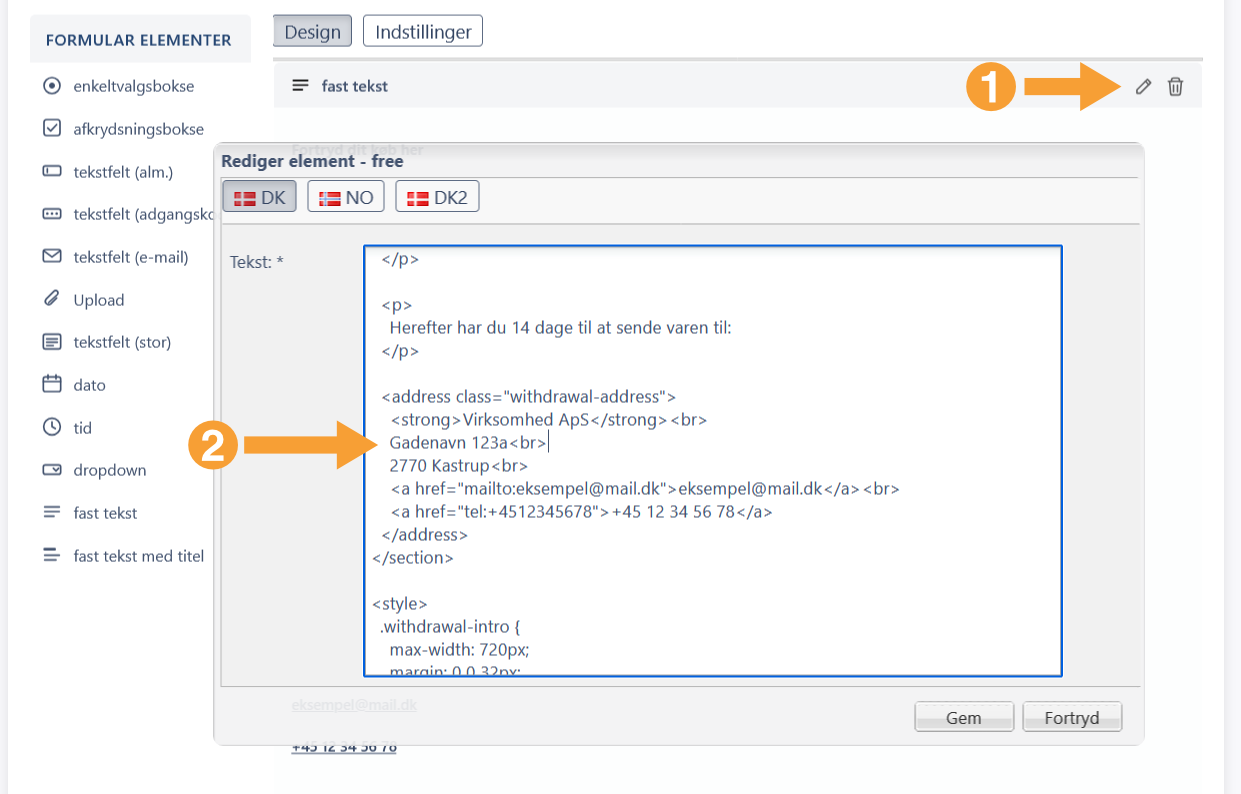This screenshot has height=794, width=1241.
Task: Click the drag handle icon of fast tekst row
Action: click(x=300, y=86)
